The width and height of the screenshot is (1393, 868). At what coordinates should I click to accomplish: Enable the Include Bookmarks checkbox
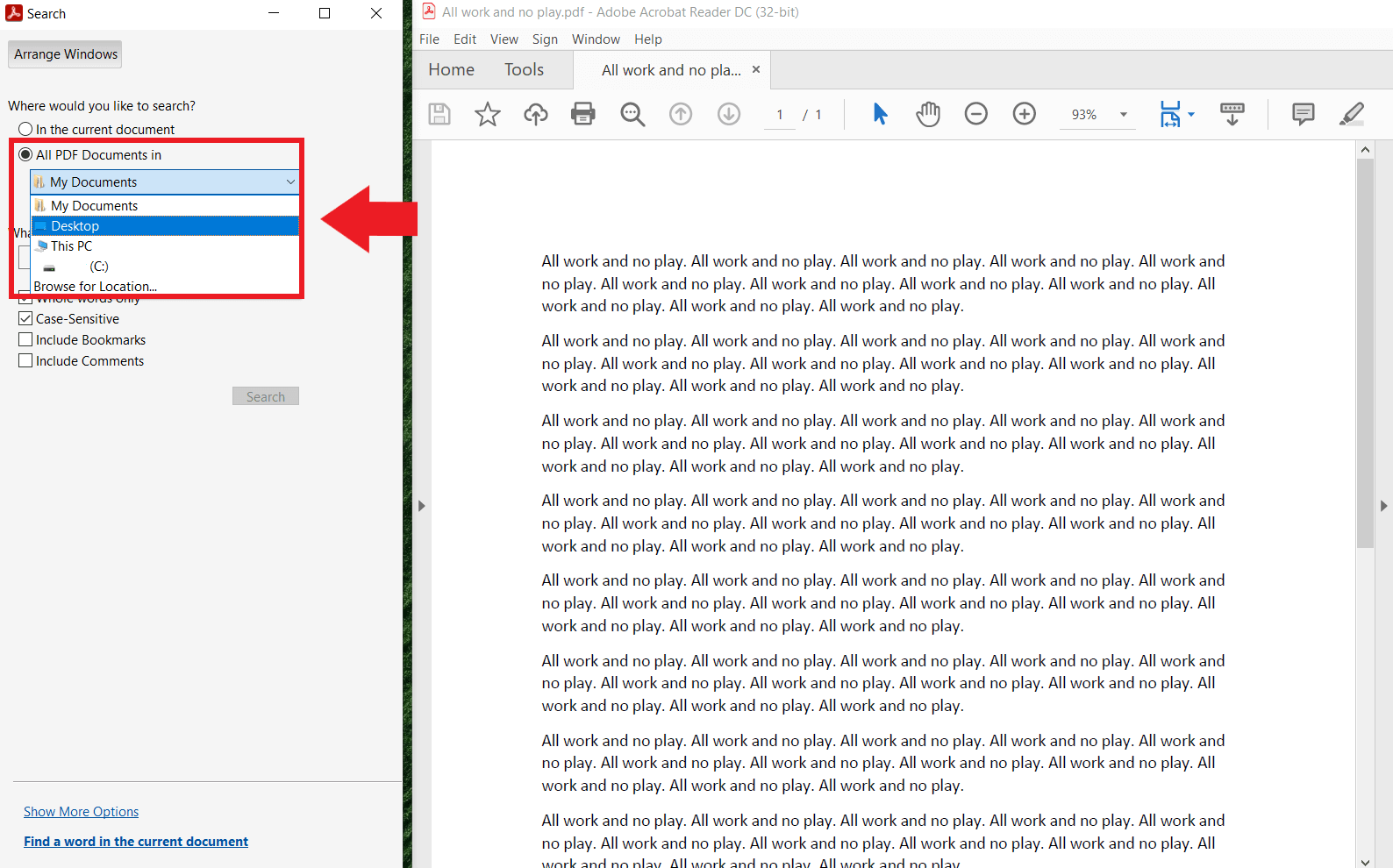click(26, 340)
